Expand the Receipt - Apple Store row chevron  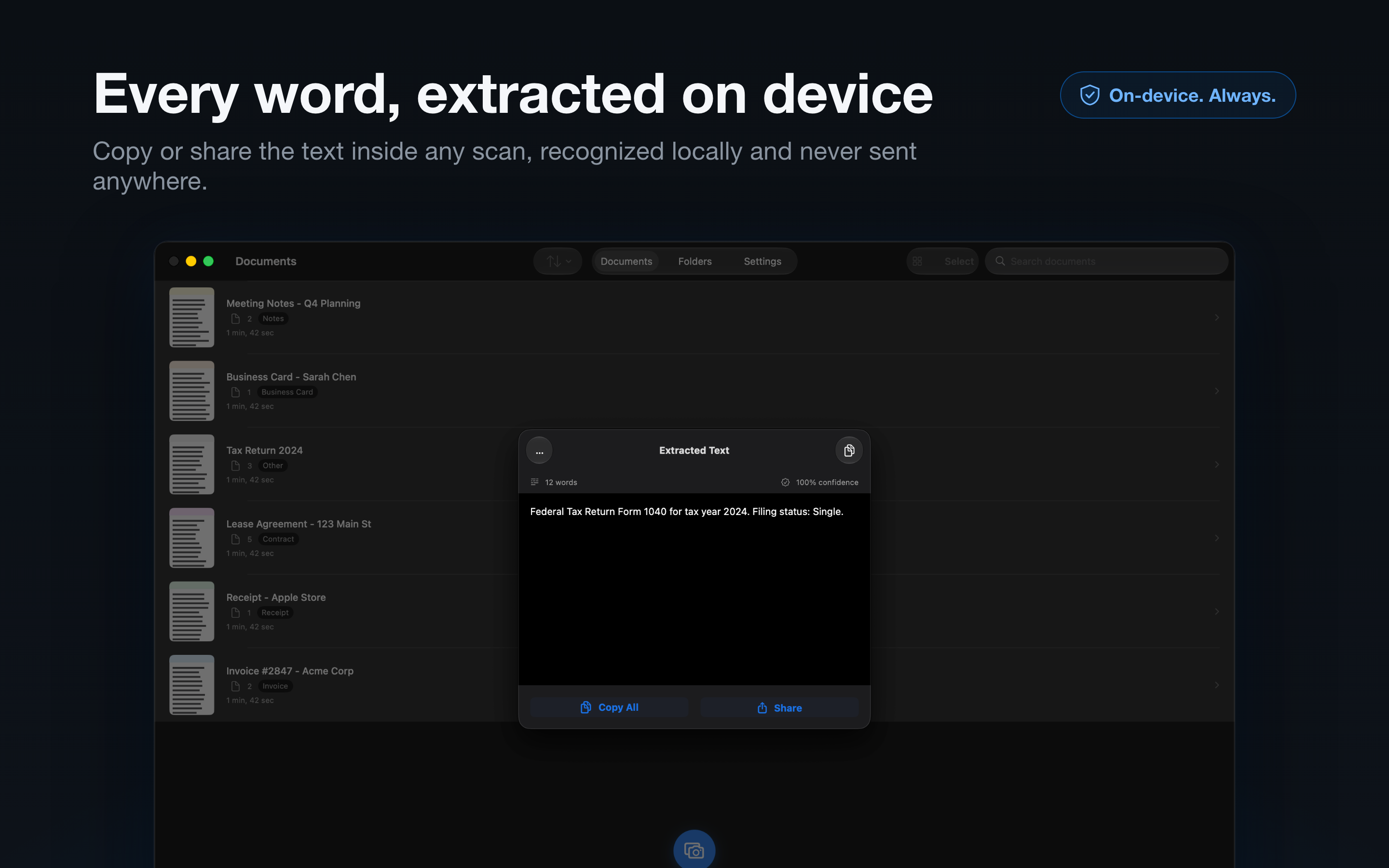point(1217,611)
